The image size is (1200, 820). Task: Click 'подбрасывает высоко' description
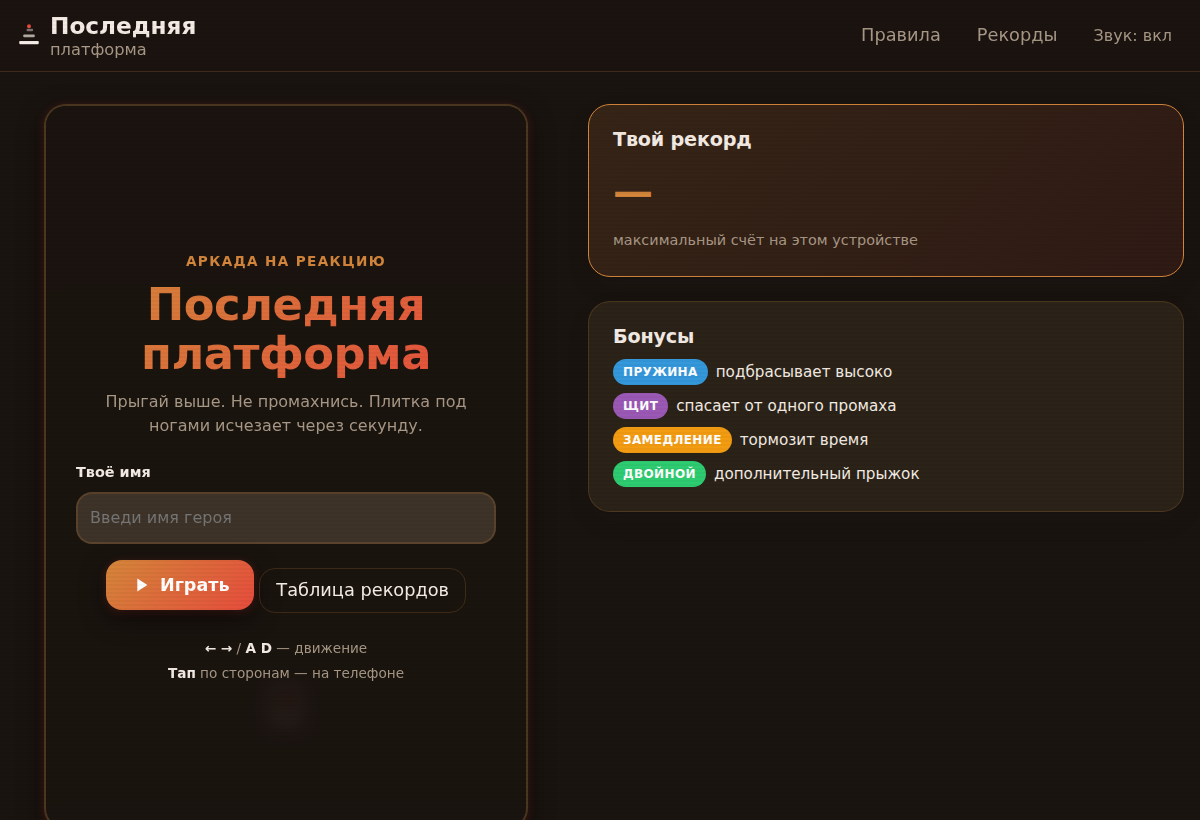click(804, 372)
